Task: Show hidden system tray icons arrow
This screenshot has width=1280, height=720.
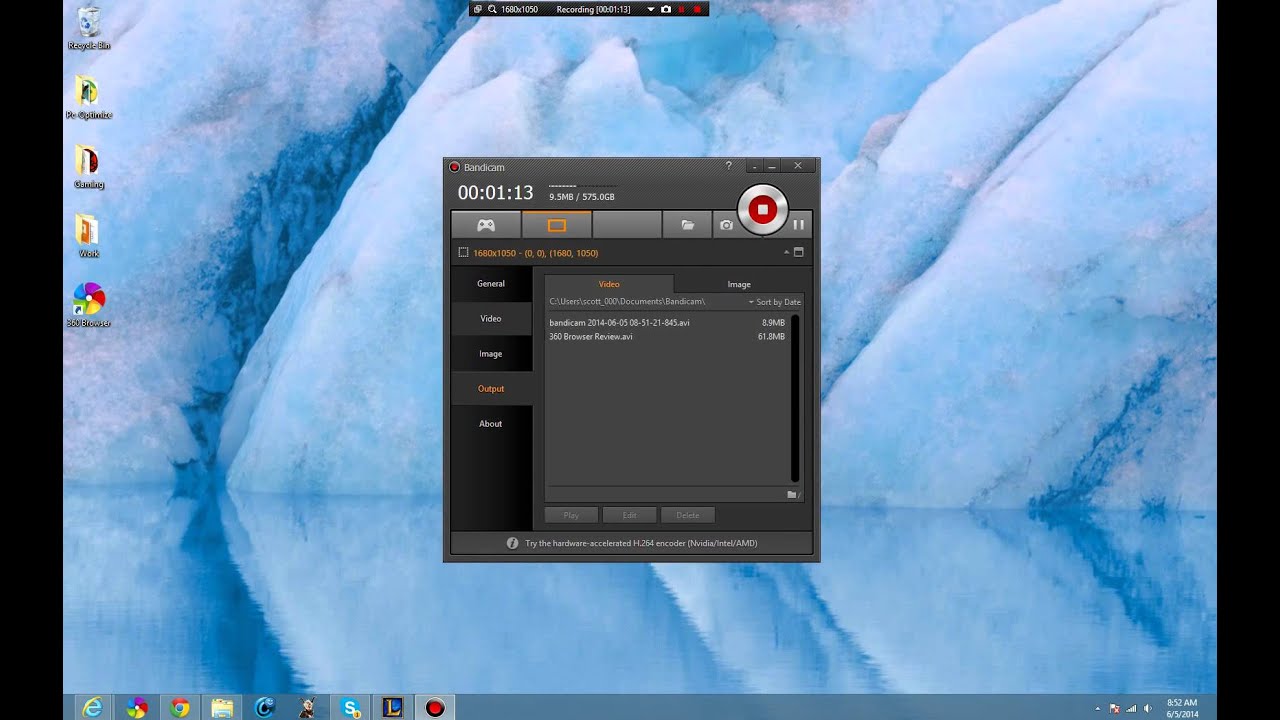Action: pyautogui.click(x=1098, y=708)
